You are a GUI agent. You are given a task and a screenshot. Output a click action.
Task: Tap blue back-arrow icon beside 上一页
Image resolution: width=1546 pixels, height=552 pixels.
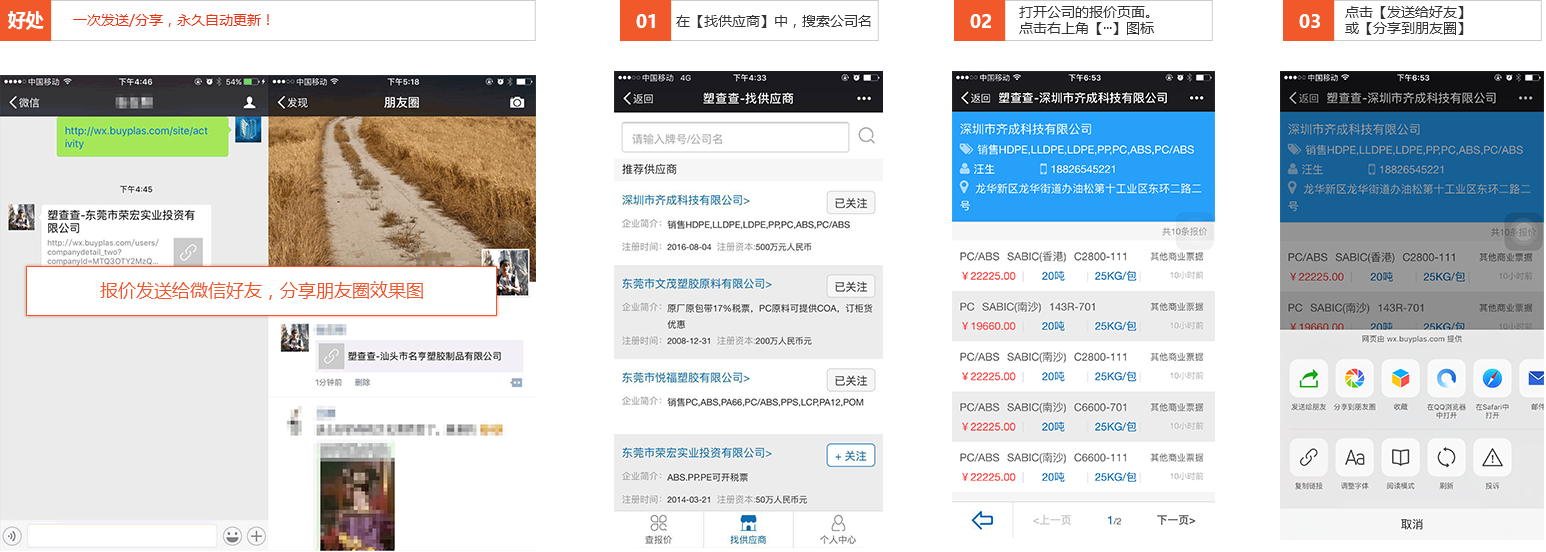pyautogui.click(x=982, y=520)
